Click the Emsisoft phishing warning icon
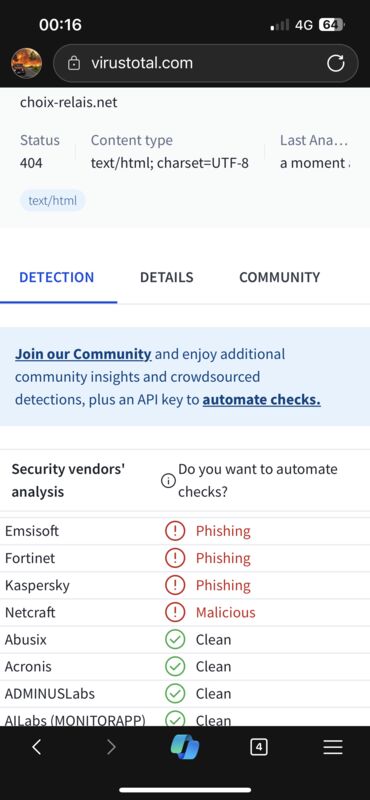 pyautogui.click(x=175, y=531)
